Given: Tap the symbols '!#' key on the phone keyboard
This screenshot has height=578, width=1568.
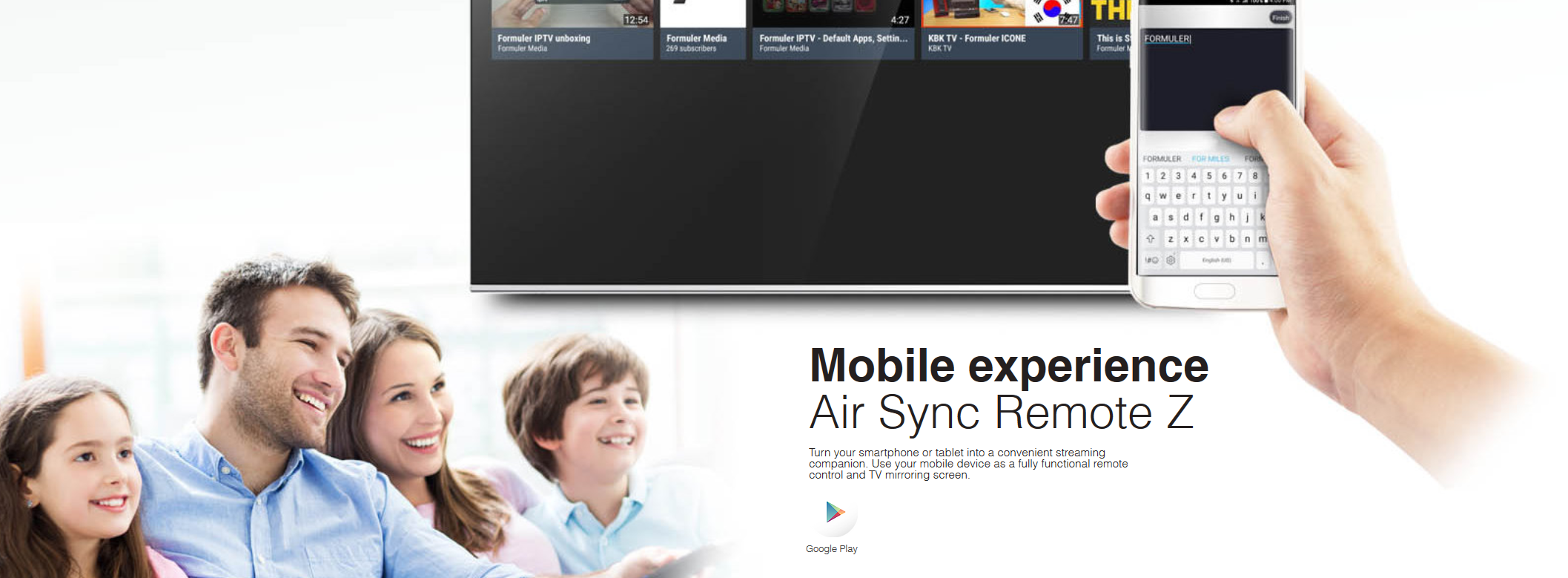Looking at the screenshot, I should coord(1151,260).
